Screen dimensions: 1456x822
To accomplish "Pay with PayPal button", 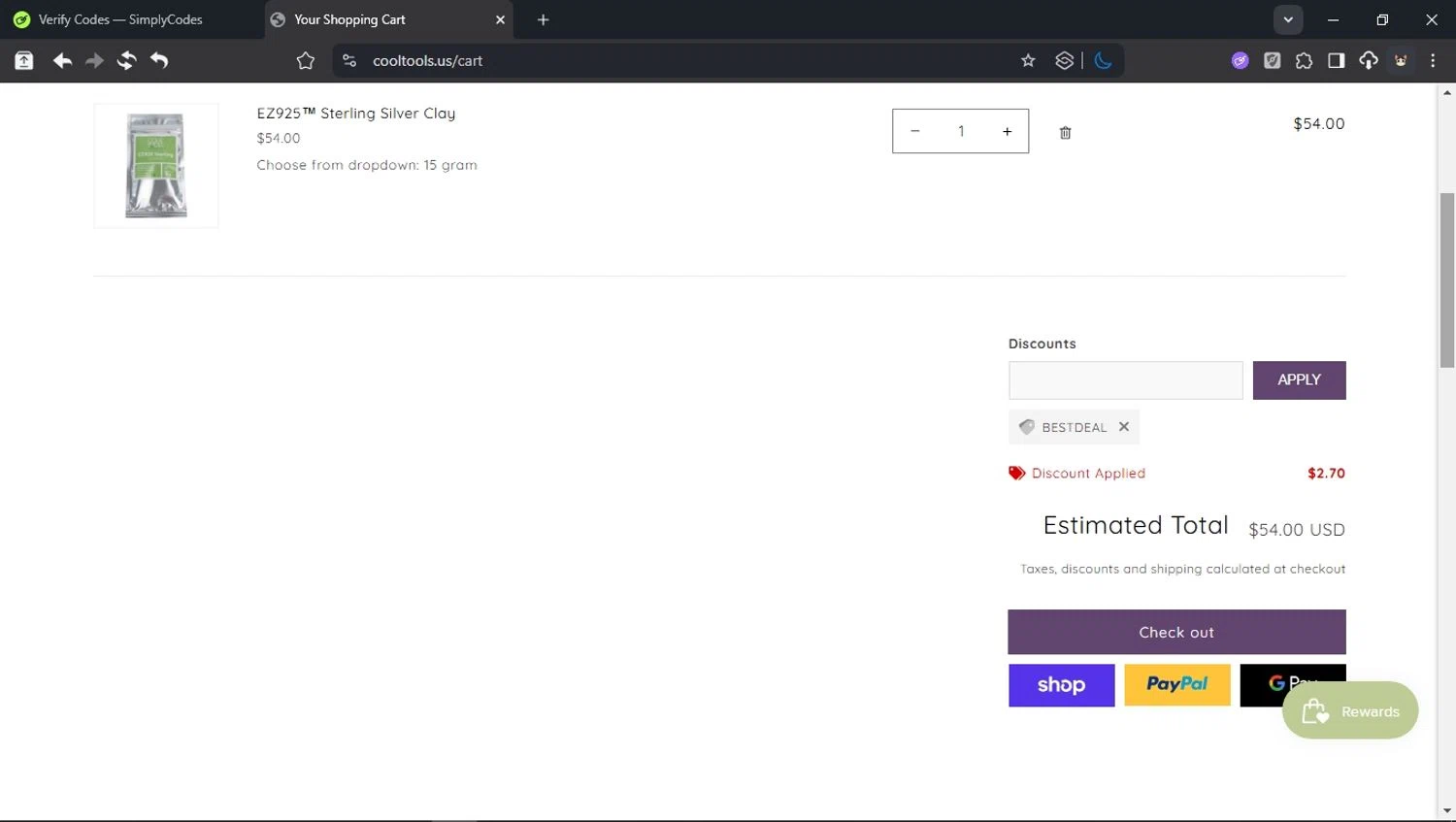I will pyautogui.click(x=1177, y=685).
